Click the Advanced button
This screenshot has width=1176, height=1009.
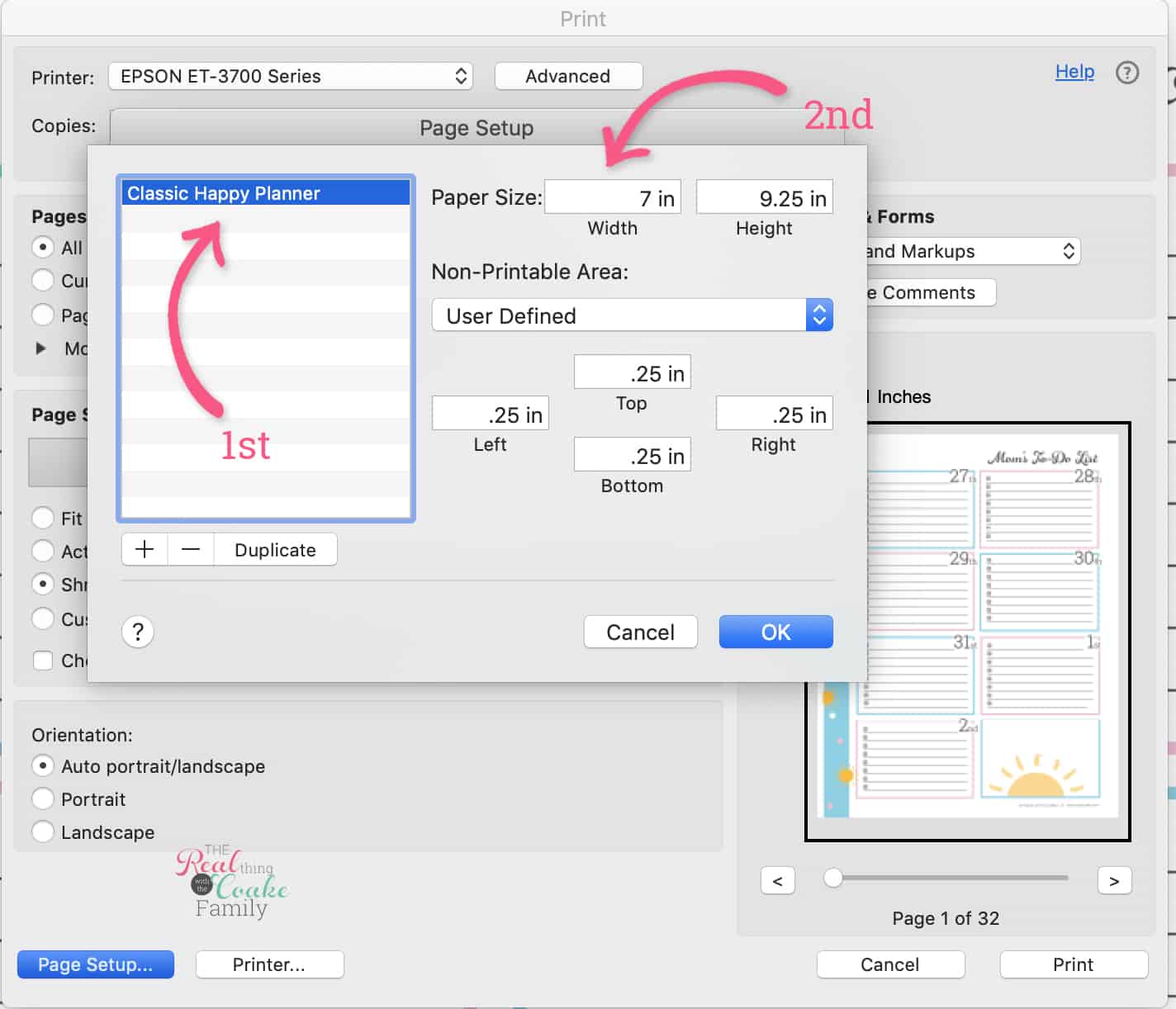(568, 77)
